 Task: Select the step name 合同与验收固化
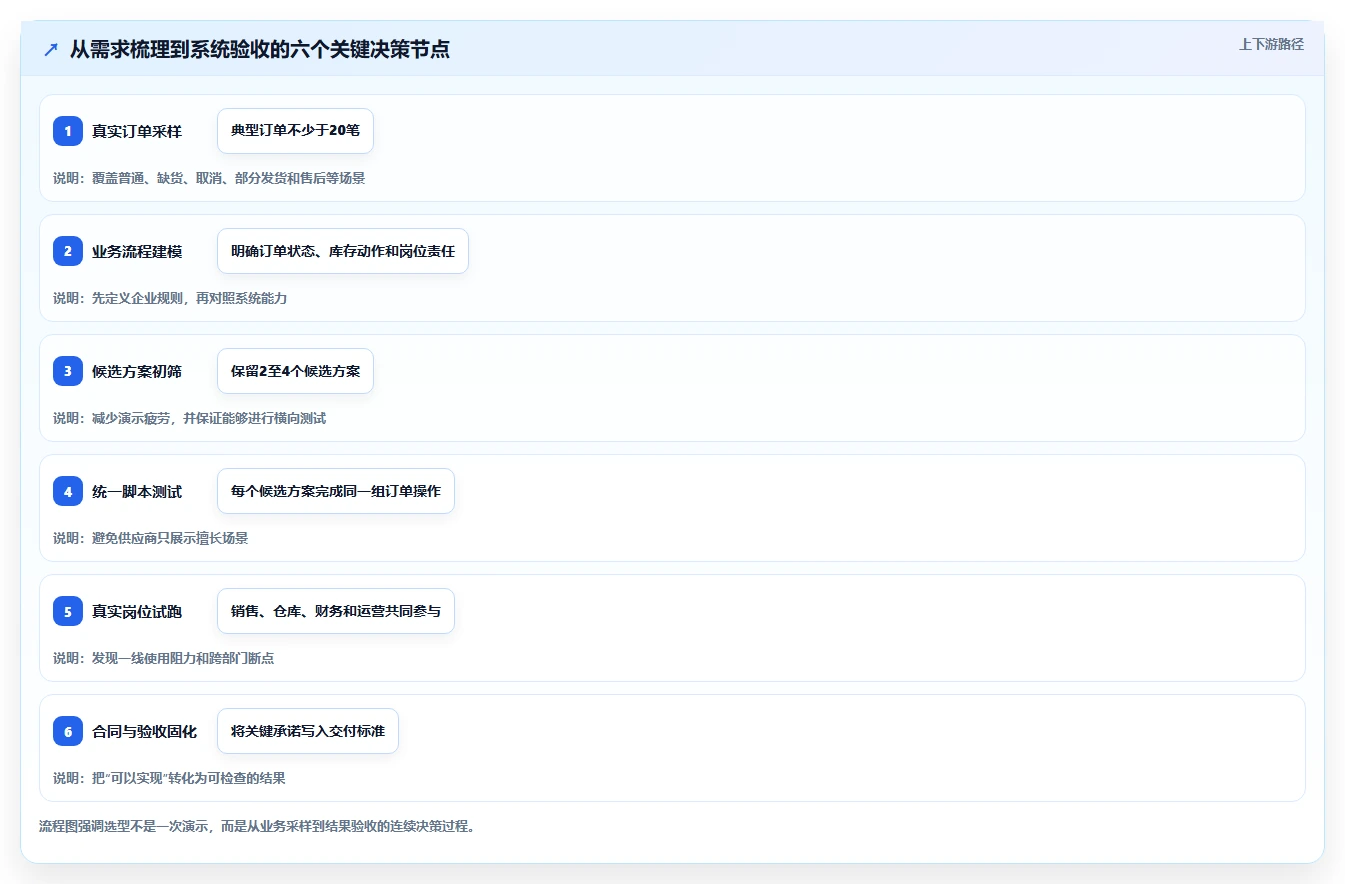click(x=145, y=731)
